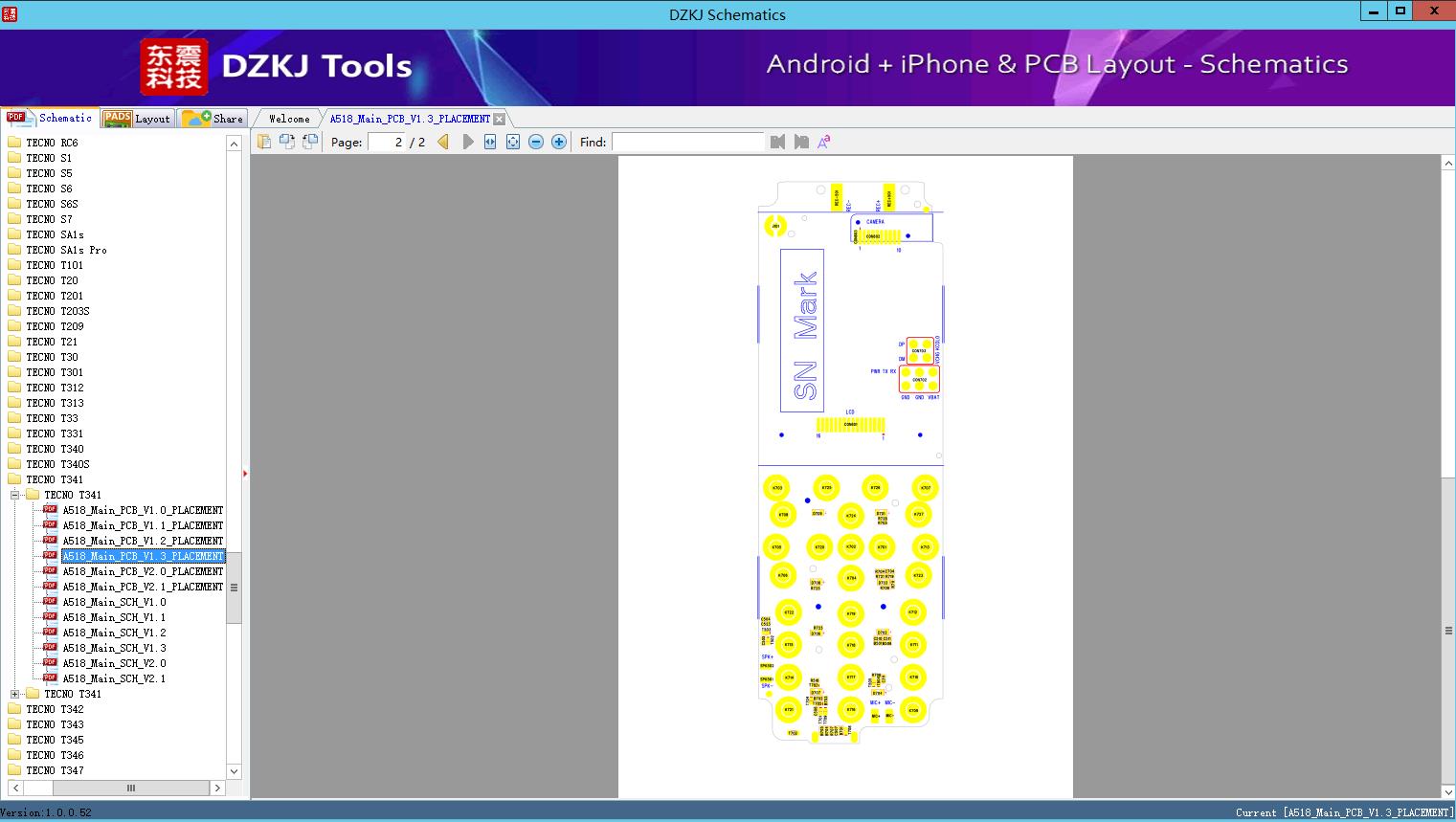This screenshot has width=1456, height=822.
Task: Zoom out with the minus icon
Action: coord(536,142)
